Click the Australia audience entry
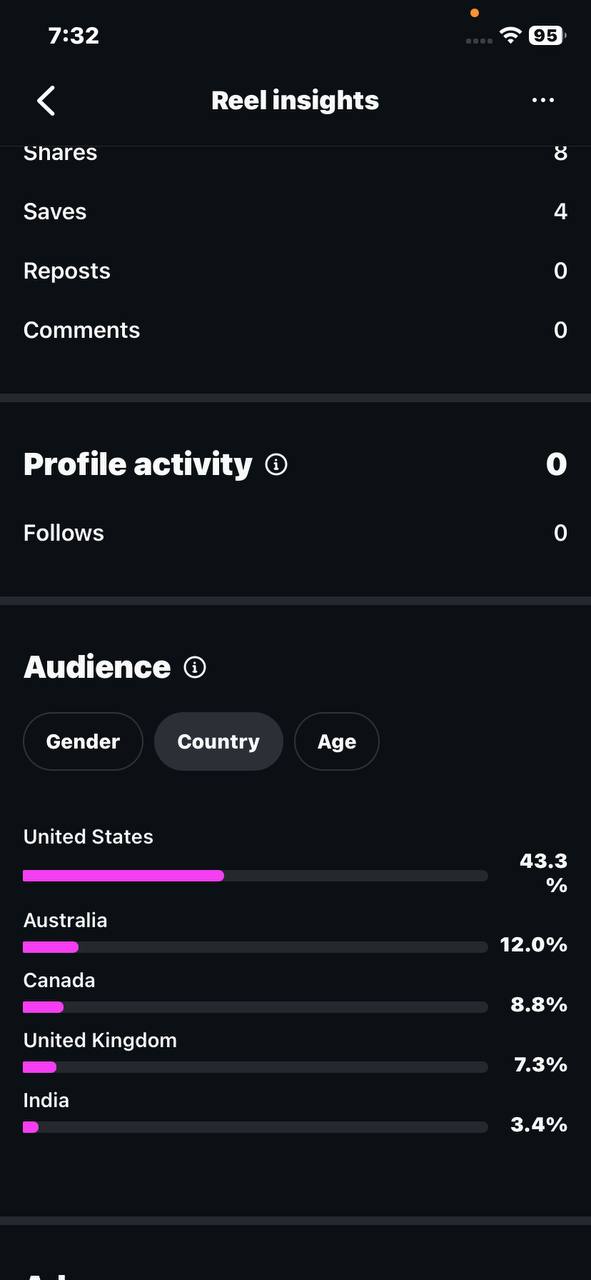Screen dimensions: 591x1280 click(65, 920)
